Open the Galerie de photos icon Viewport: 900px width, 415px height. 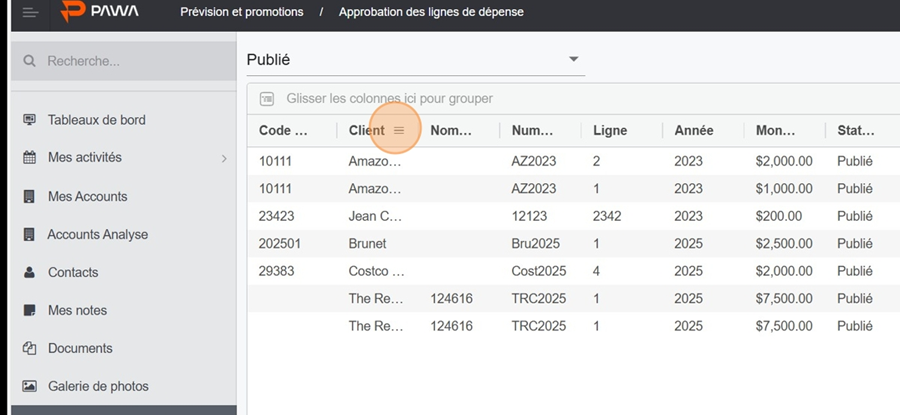(x=29, y=386)
